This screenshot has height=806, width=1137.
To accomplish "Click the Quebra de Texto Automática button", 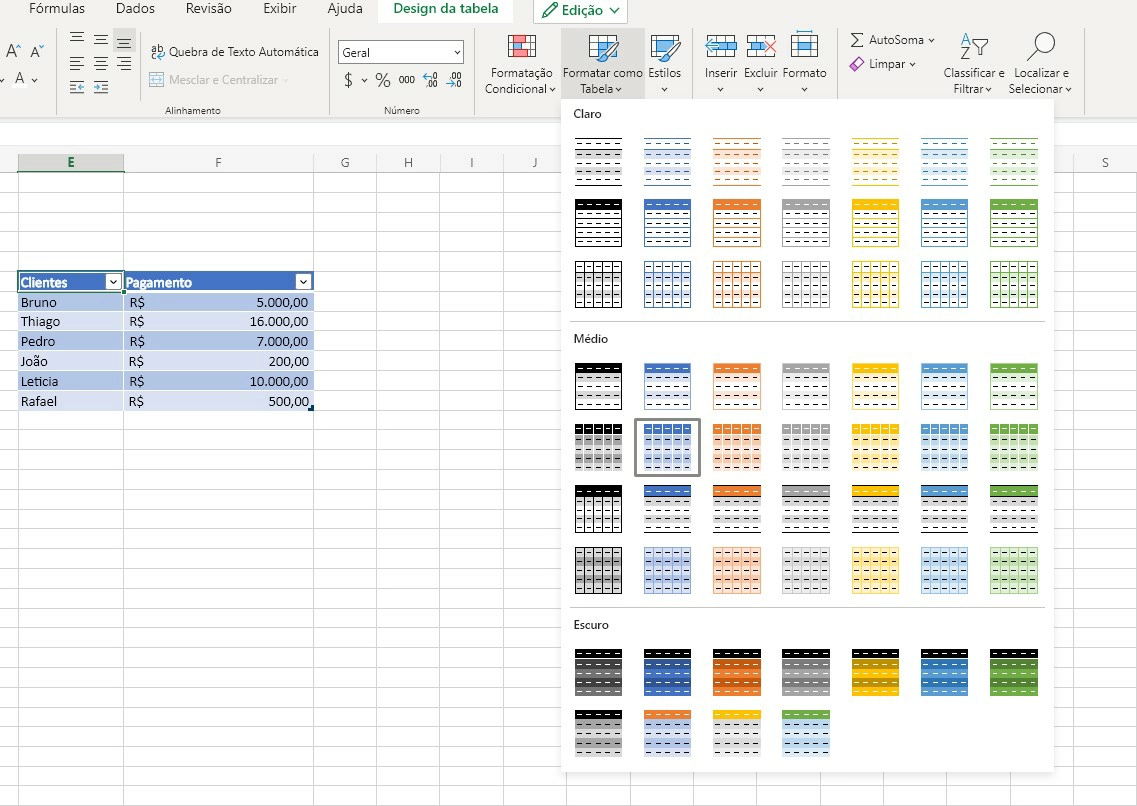I will click(x=234, y=51).
